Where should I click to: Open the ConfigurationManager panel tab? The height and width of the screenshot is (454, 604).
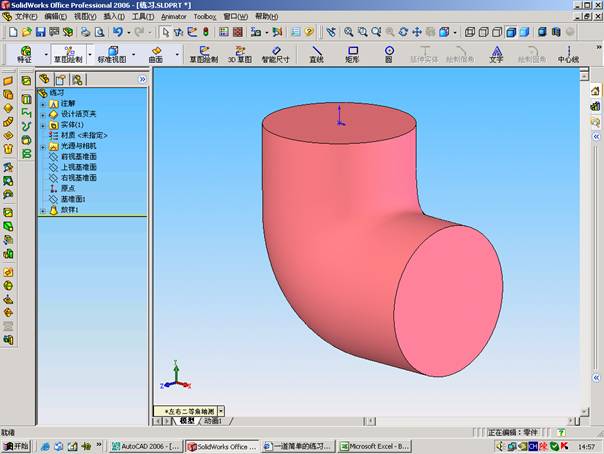point(77,80)
